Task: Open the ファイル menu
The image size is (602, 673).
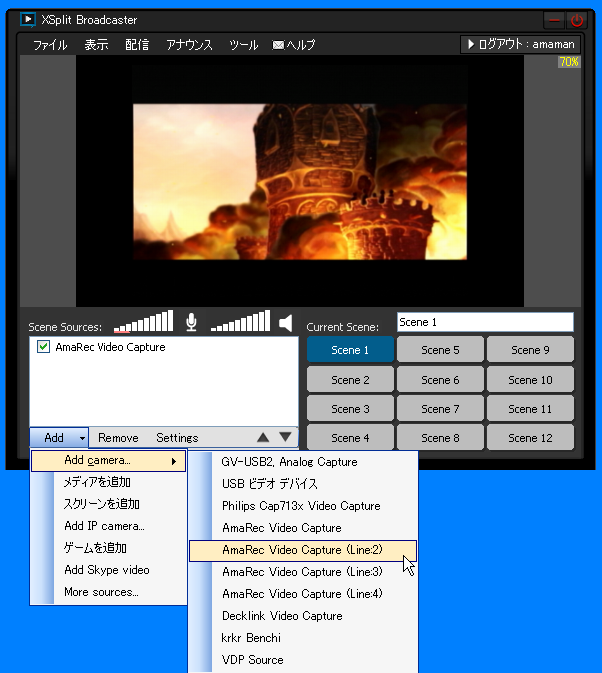Action: point(50,45)
